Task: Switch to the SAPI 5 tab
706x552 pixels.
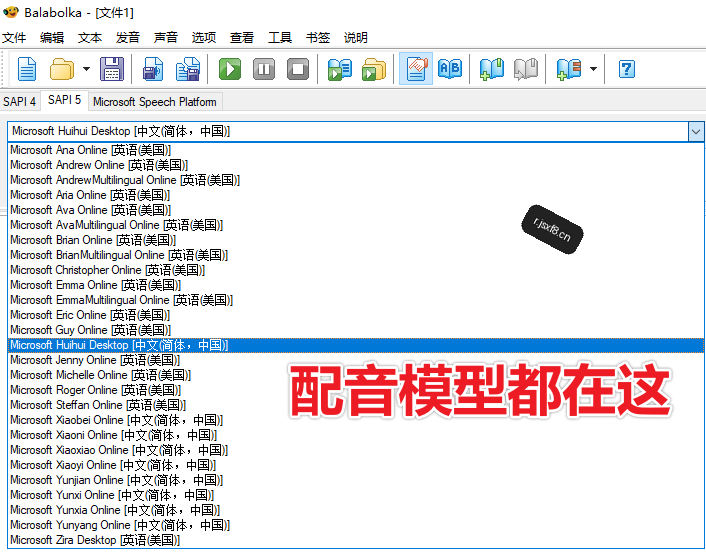Action: coord(64,100)
